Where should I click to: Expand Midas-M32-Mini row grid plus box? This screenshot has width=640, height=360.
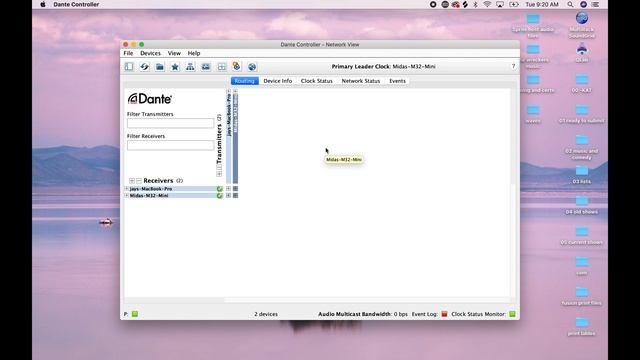229,195
